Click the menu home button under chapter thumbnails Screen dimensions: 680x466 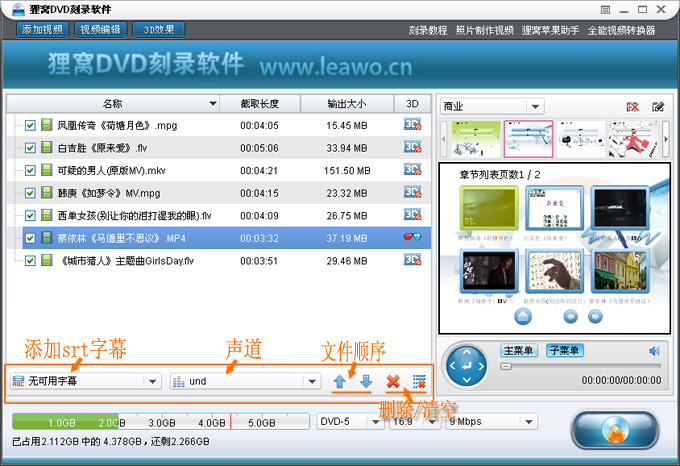(x=523, y=316)
